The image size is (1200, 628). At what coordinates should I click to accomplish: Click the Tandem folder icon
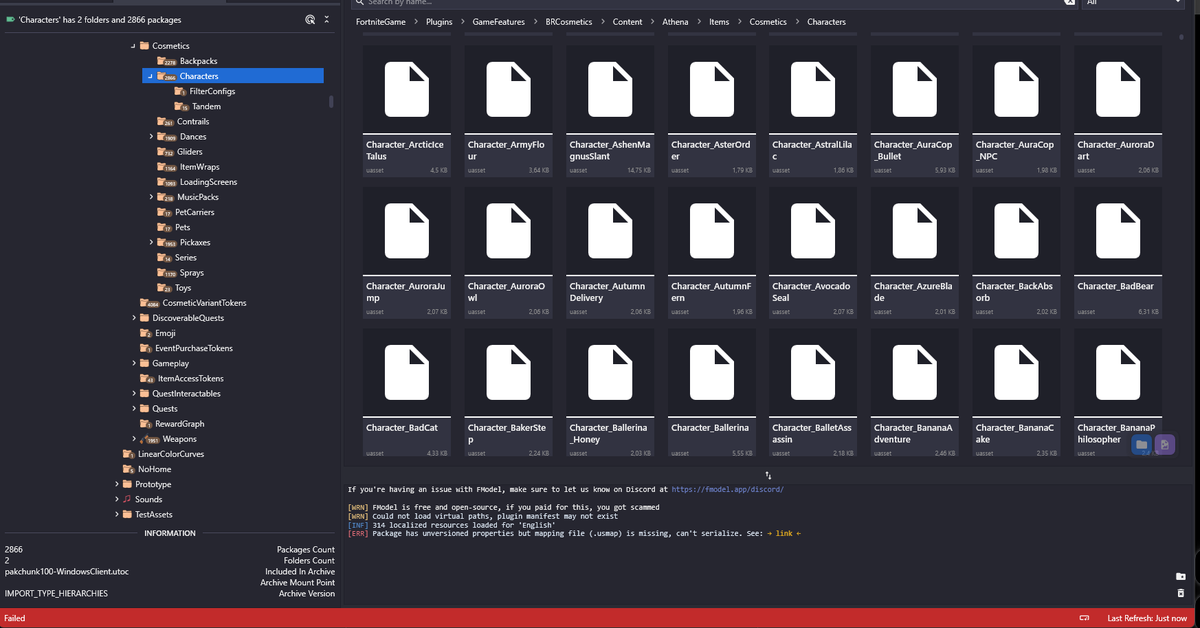tap(181, 106)
